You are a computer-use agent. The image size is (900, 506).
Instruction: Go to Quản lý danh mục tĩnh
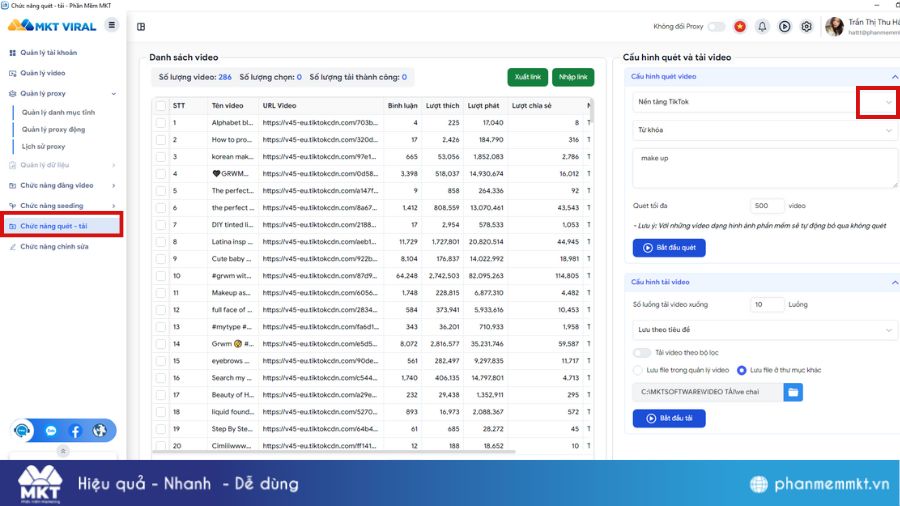pos(59,112)
